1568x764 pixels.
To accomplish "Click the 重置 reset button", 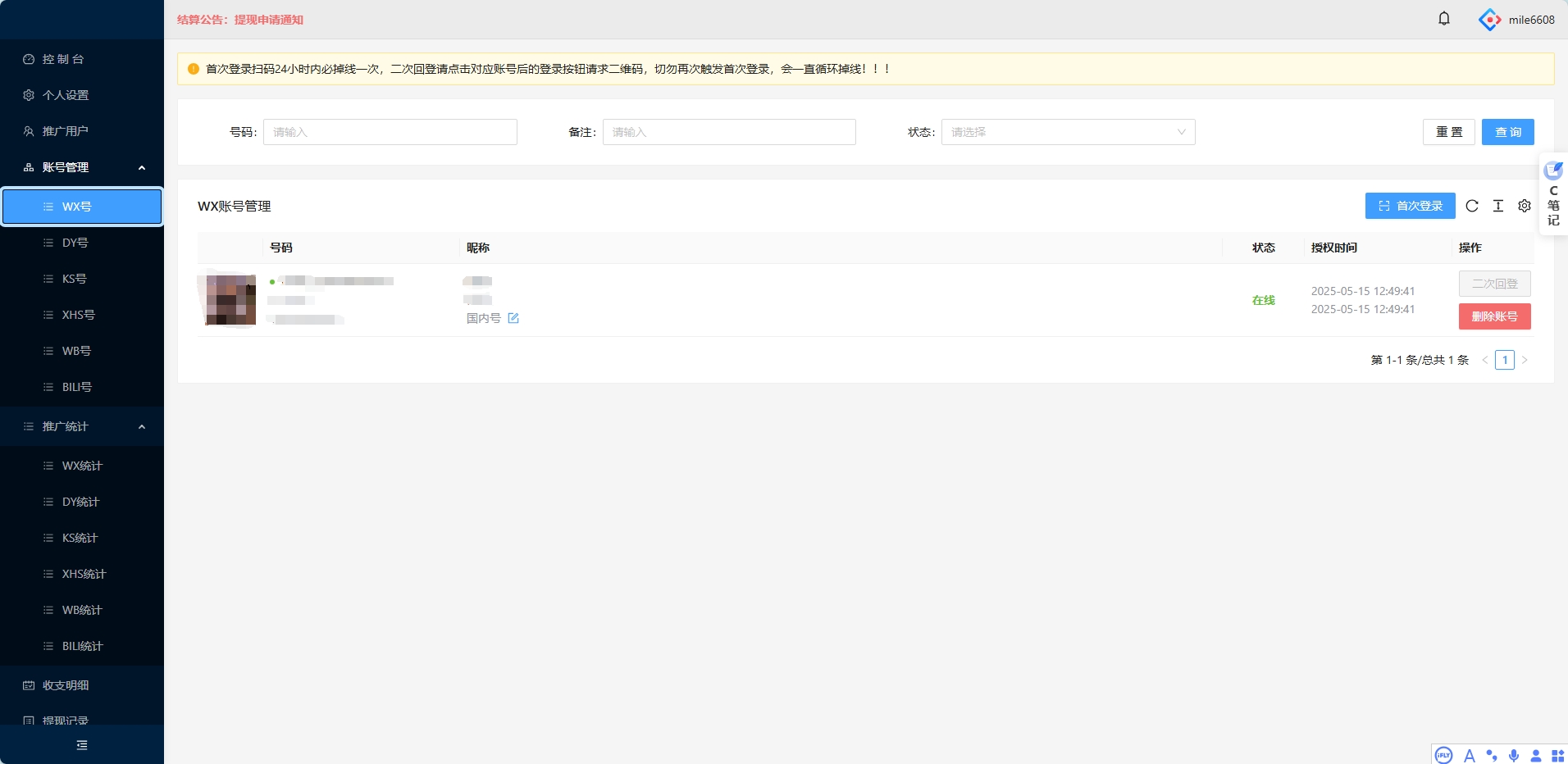I will pyautogui.click(x=1448, y=132).
